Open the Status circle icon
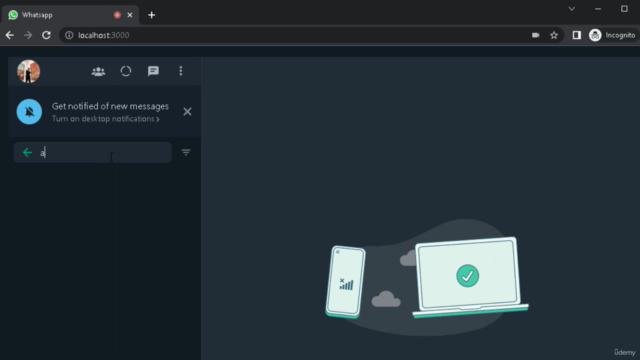The image size is (640, 360). click(x=126, y=71)
